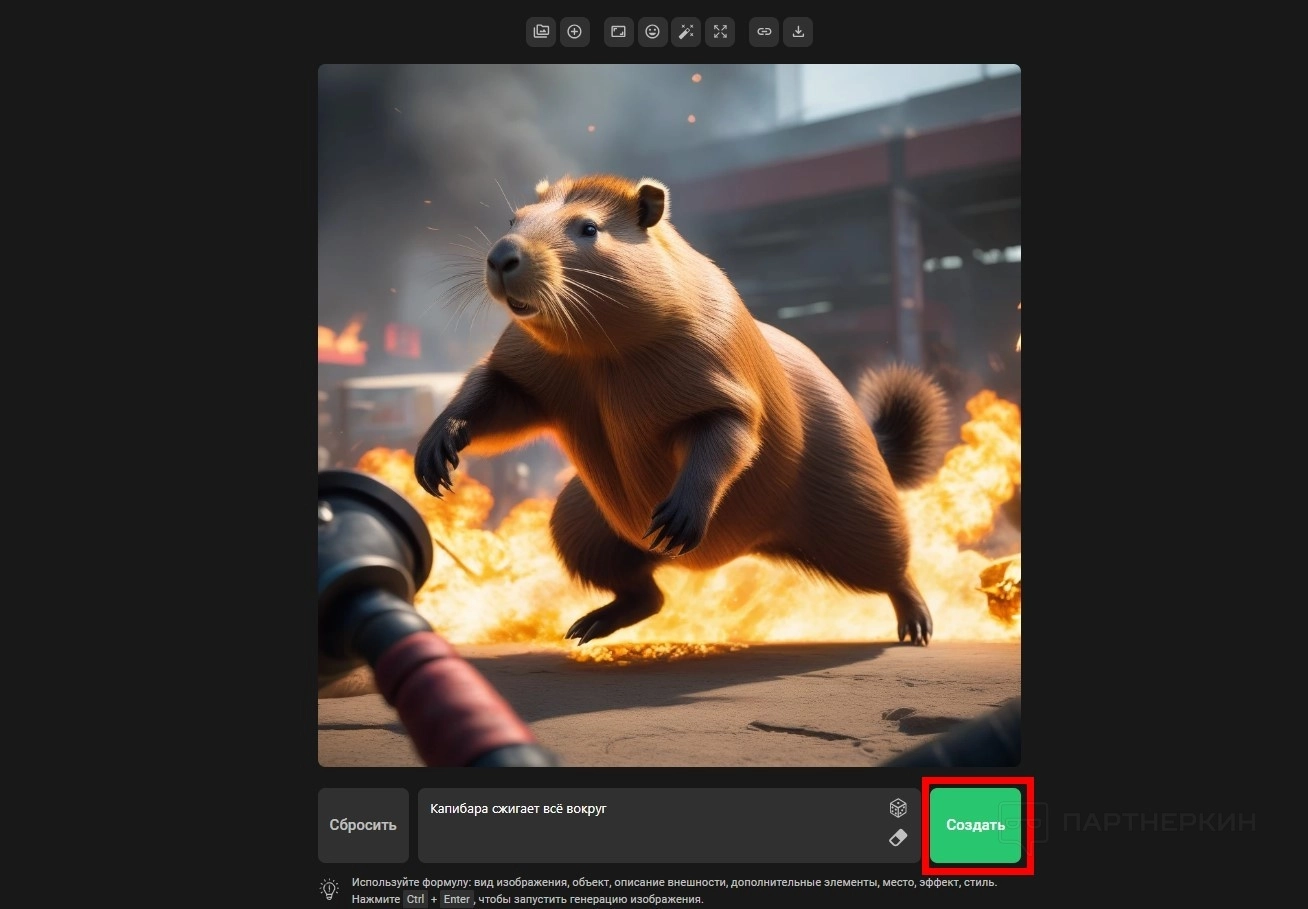Screen dimensions: 1308x909
Task: Click the prompt text 'Капибара сжигает всё вокруг'
Action: [518, 809]
